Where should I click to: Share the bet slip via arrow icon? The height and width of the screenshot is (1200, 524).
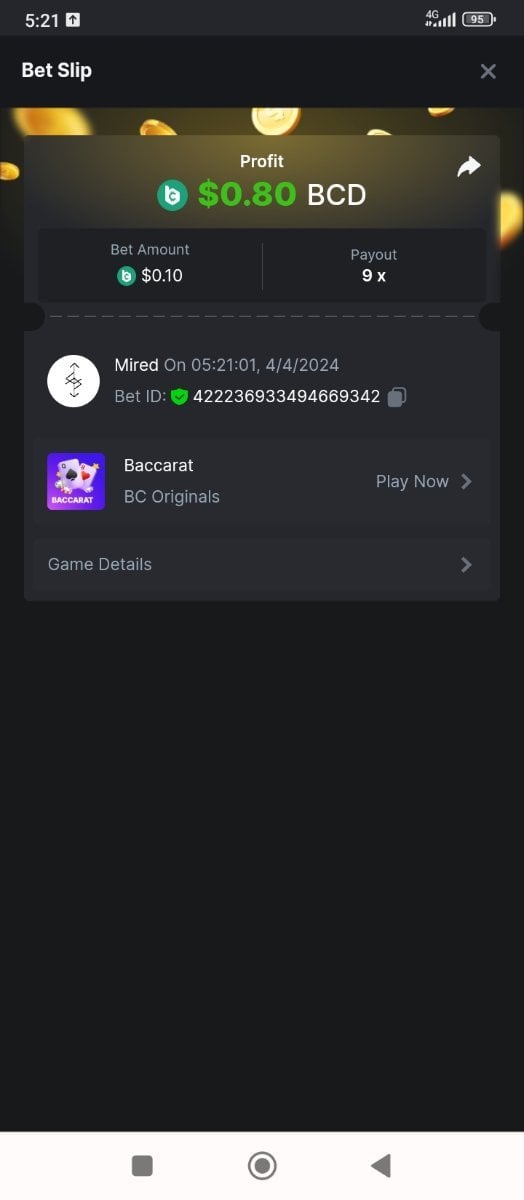click(469, 167)
